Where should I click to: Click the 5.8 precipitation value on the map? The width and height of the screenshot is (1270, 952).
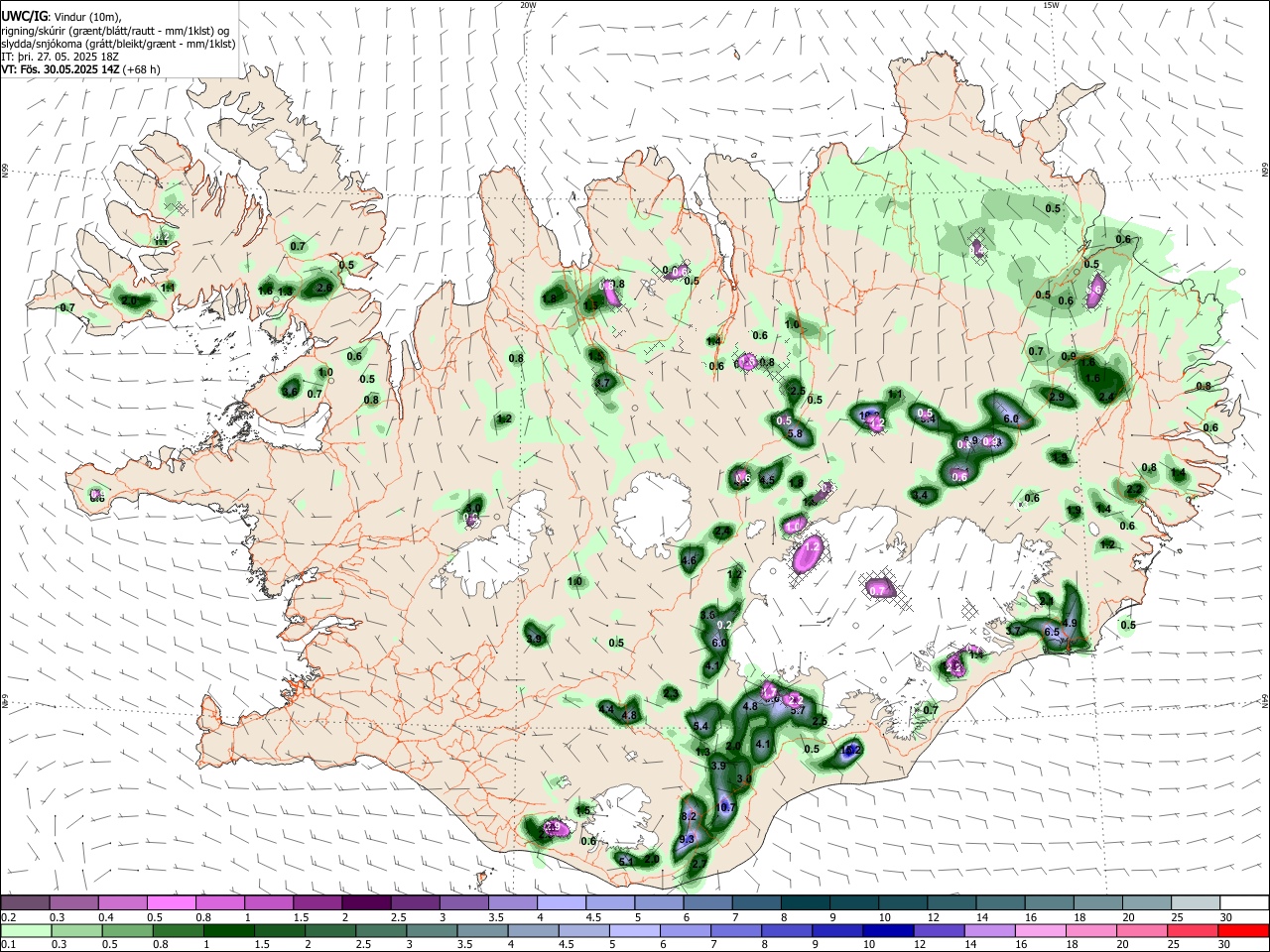click(x=795, y=433)
